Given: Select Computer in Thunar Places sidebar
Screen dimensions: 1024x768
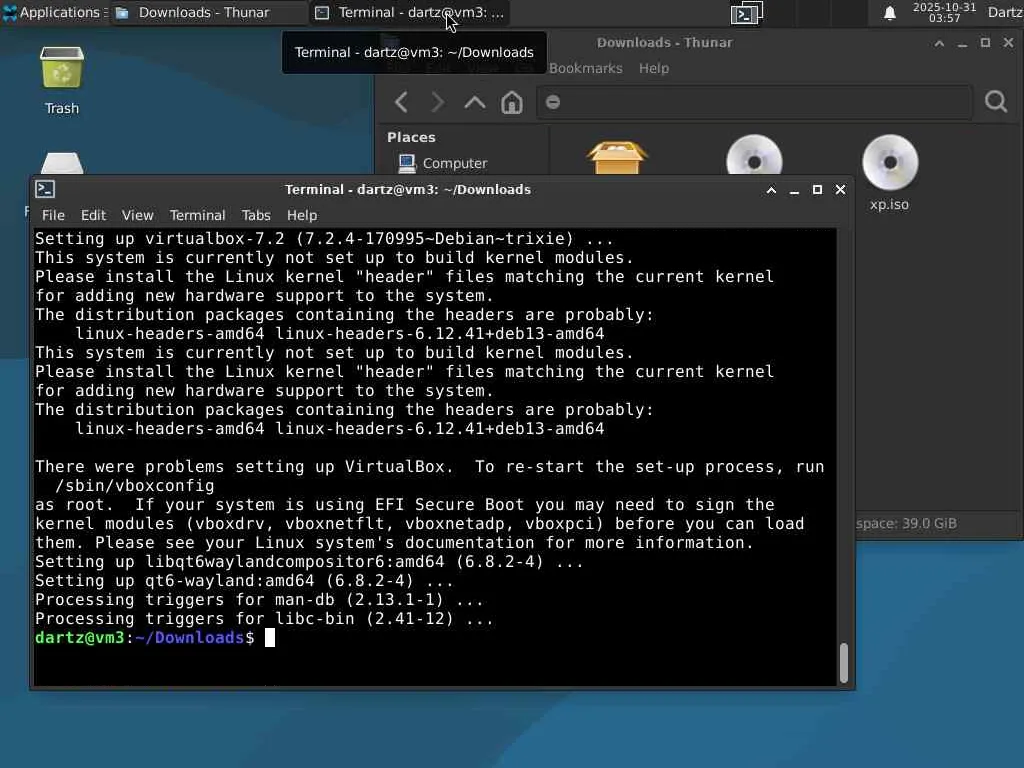Looking at the screenshot, I should pyautogui.click(x=454, y=163).
